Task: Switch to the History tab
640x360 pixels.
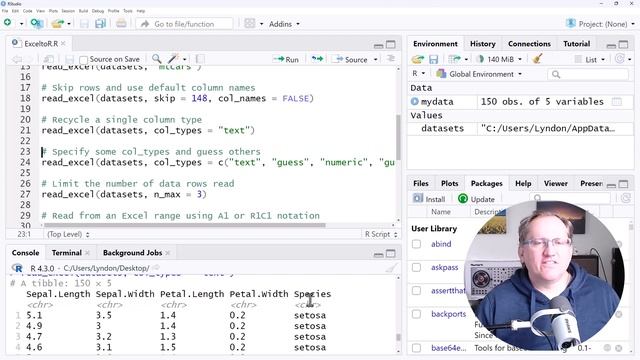Action: (482, 43)
